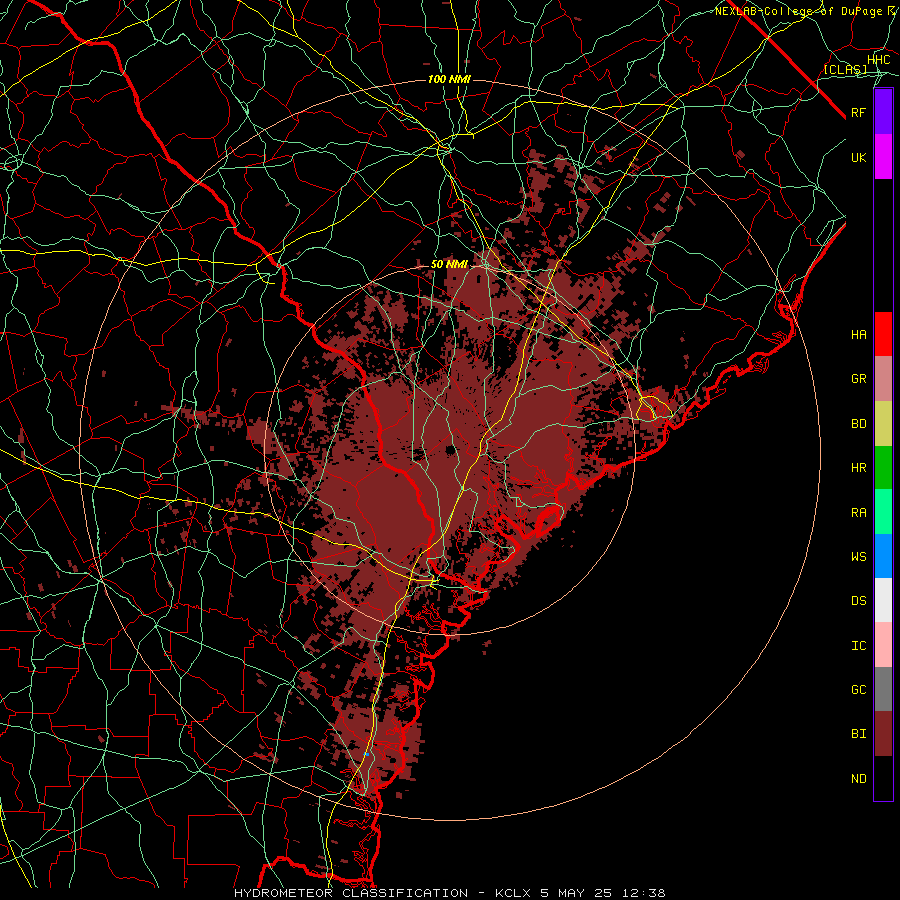Select the GC gray legend swatch
900x900 pixels.
coord(883,689)
